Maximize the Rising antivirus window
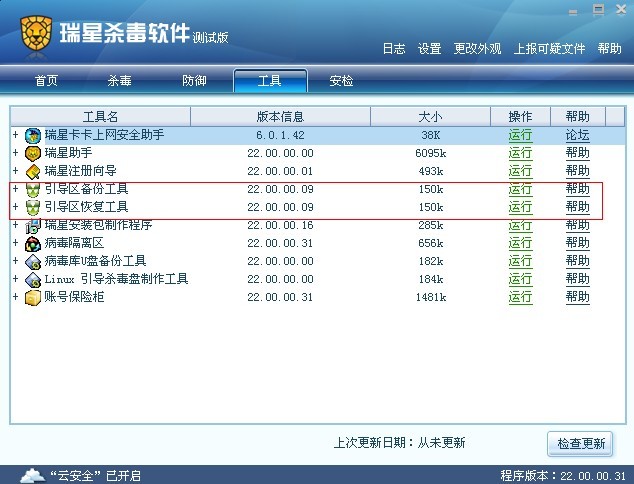Viewport: 634px width, 484px height. pos(598,10)
